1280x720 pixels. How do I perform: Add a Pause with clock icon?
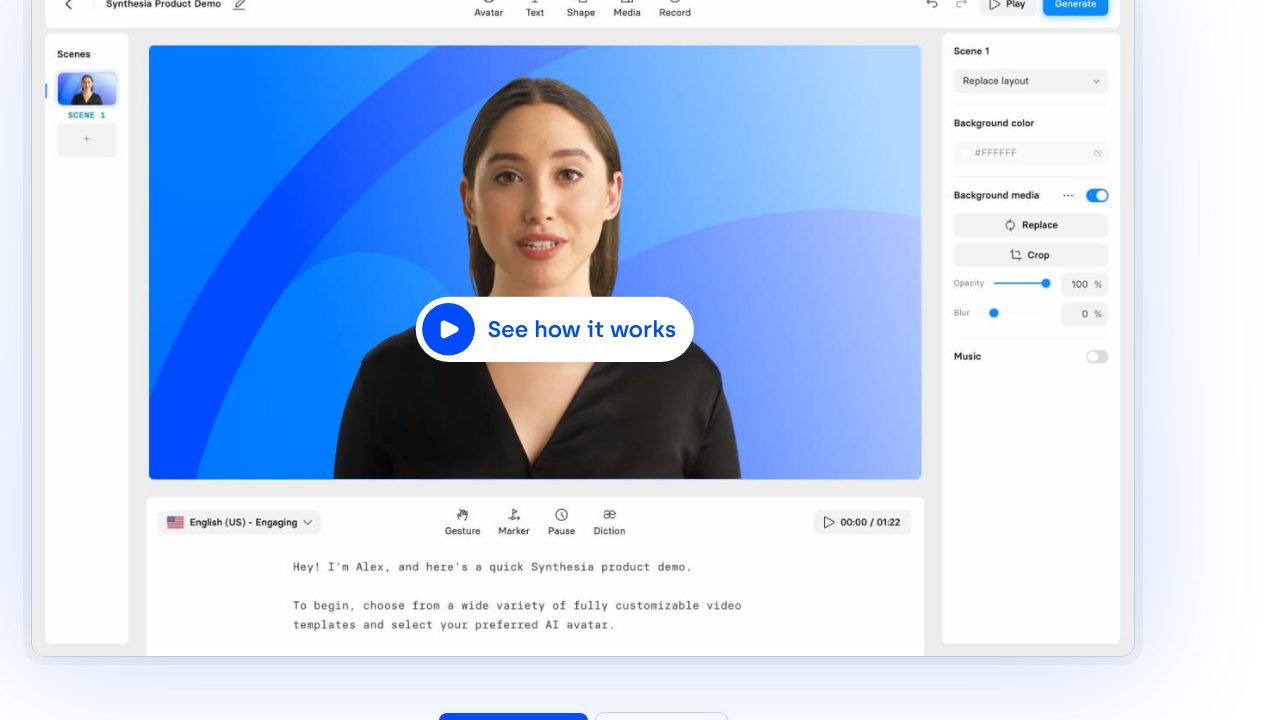pyautogui.click(x=561, y=515)
